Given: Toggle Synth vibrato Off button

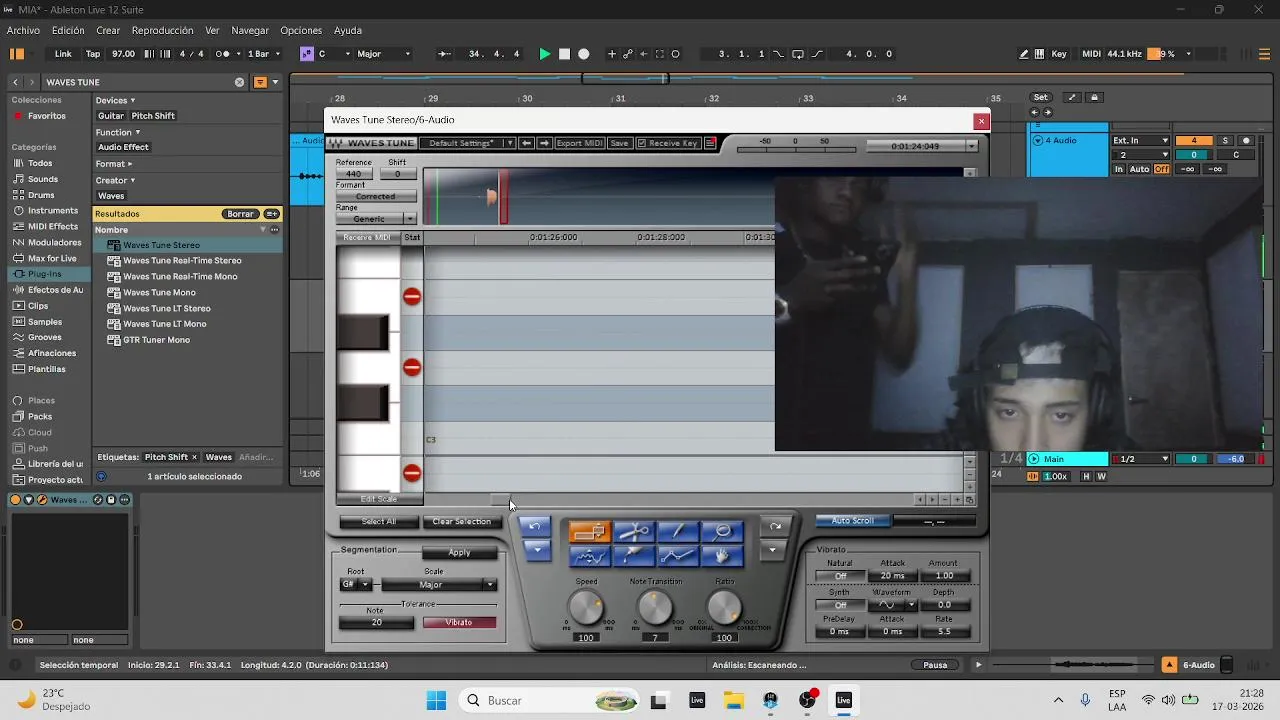Looking at the screenshot, I should click(x=840, y=605).
